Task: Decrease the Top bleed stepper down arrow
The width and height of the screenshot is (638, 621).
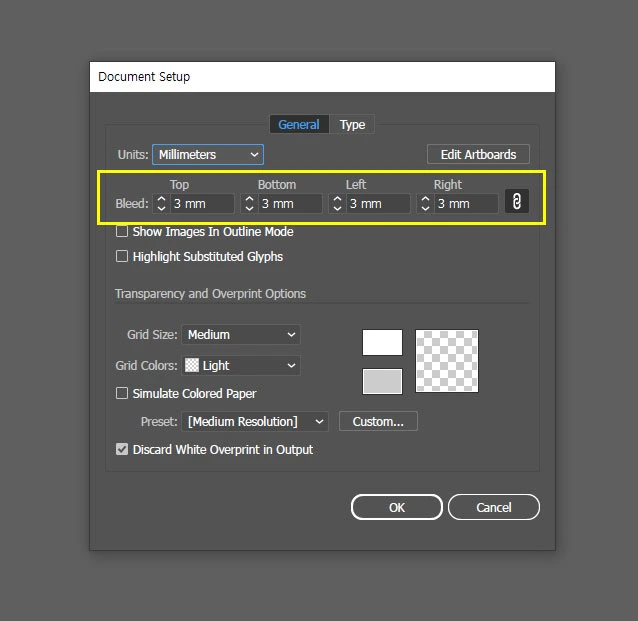Action: pos(162,208)
